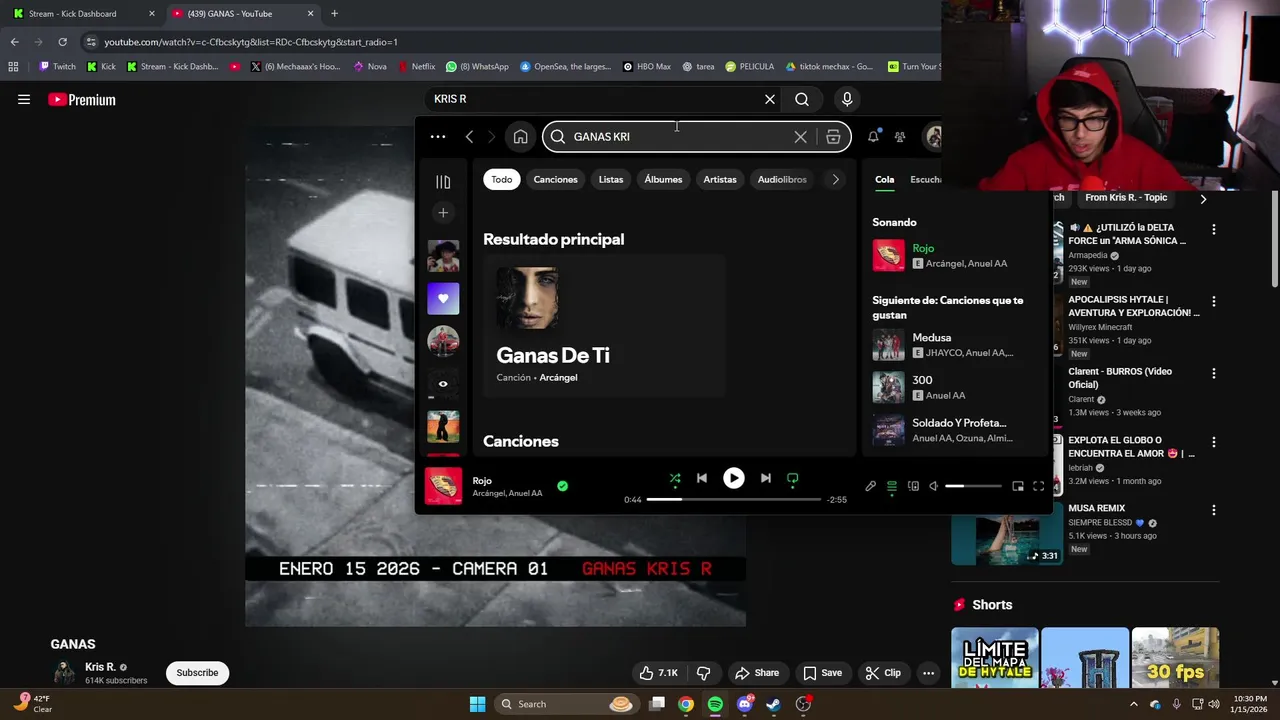Screen dimensions: 1280x720
Task: Create new playlist with plus icon
Action: click(x=443, y=212)
